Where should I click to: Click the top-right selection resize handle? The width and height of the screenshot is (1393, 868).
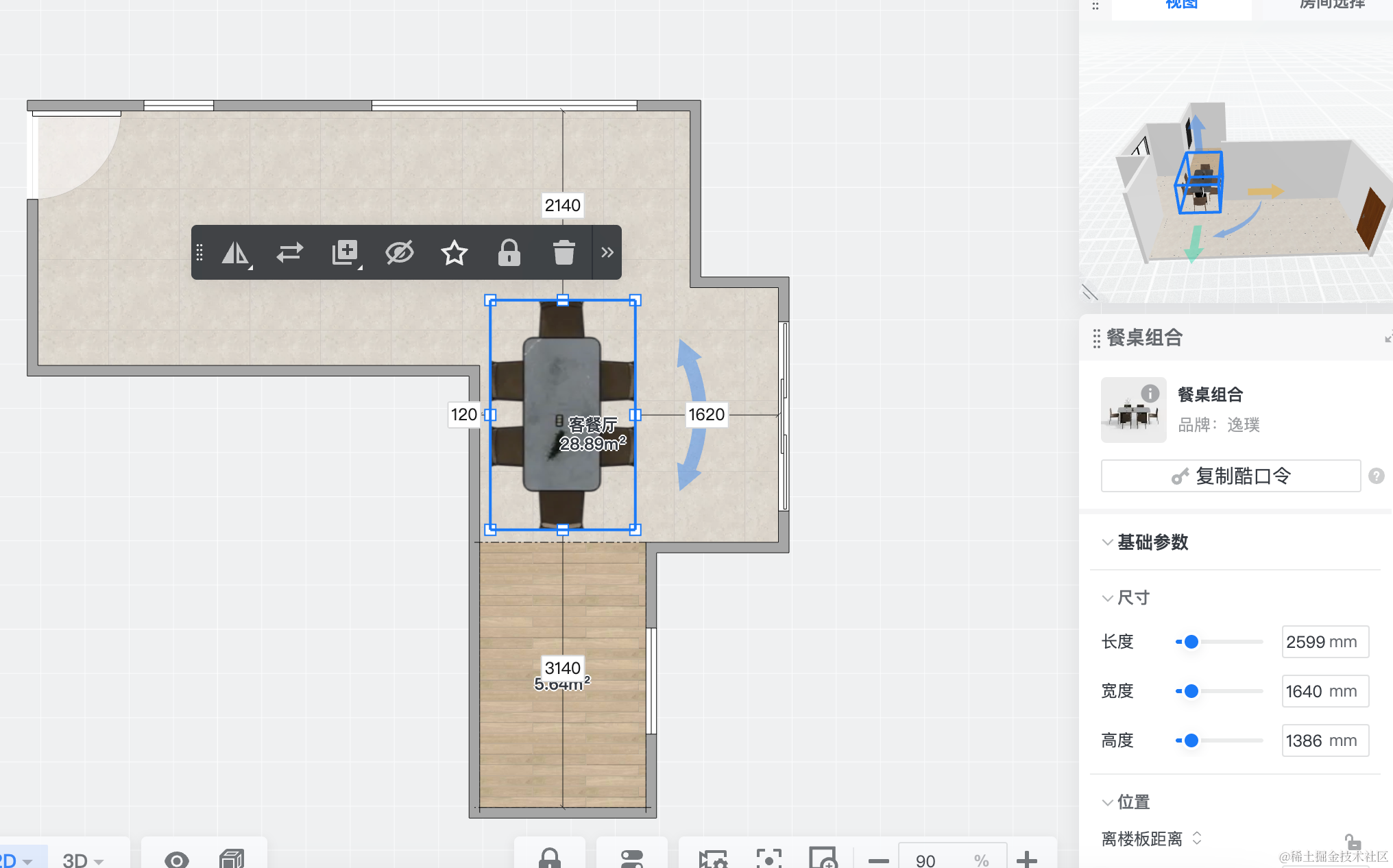tap(635, 300)
